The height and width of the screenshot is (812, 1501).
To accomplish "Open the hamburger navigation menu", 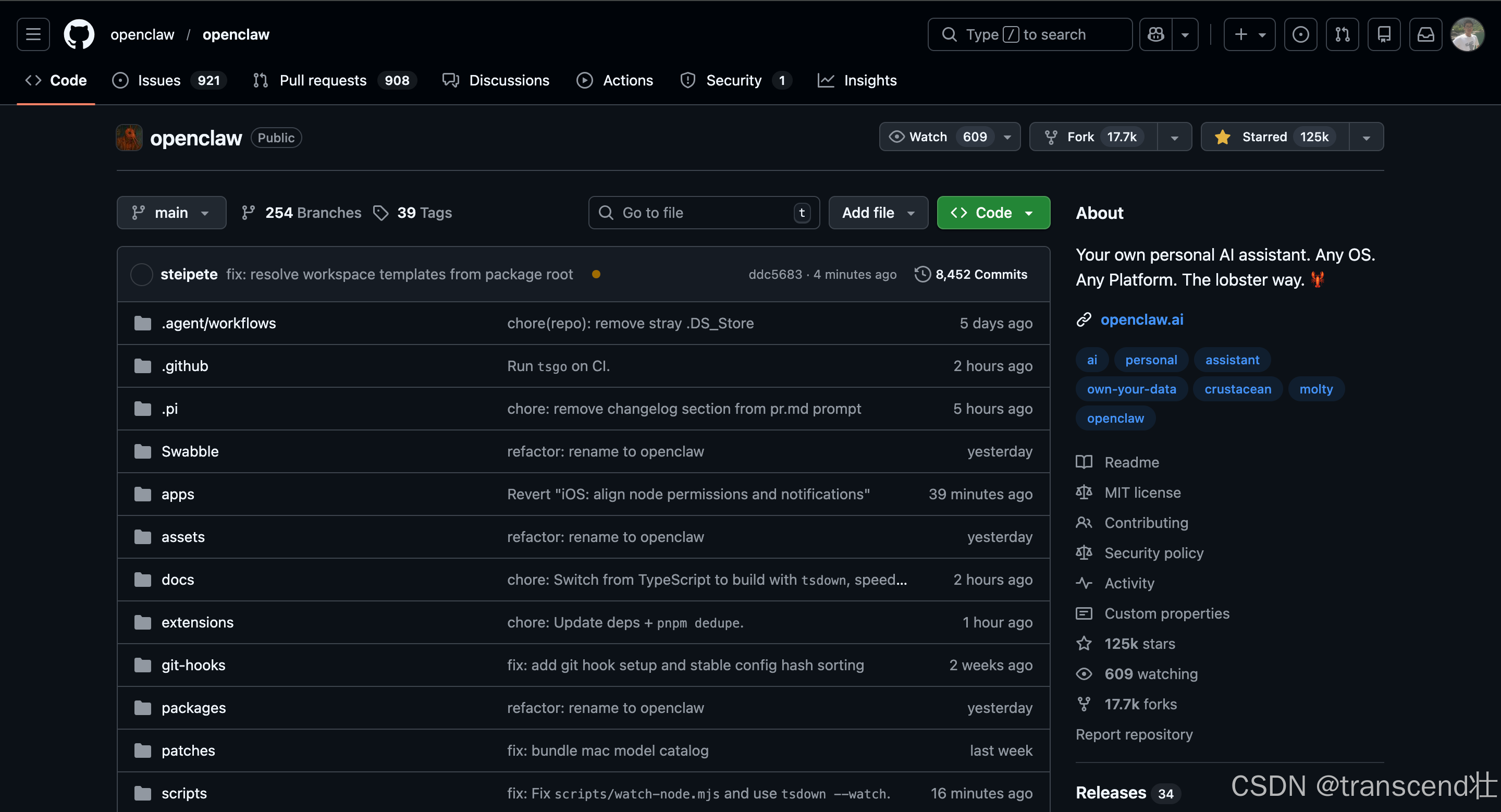I will pyautogui.click(x=33, y=34).
